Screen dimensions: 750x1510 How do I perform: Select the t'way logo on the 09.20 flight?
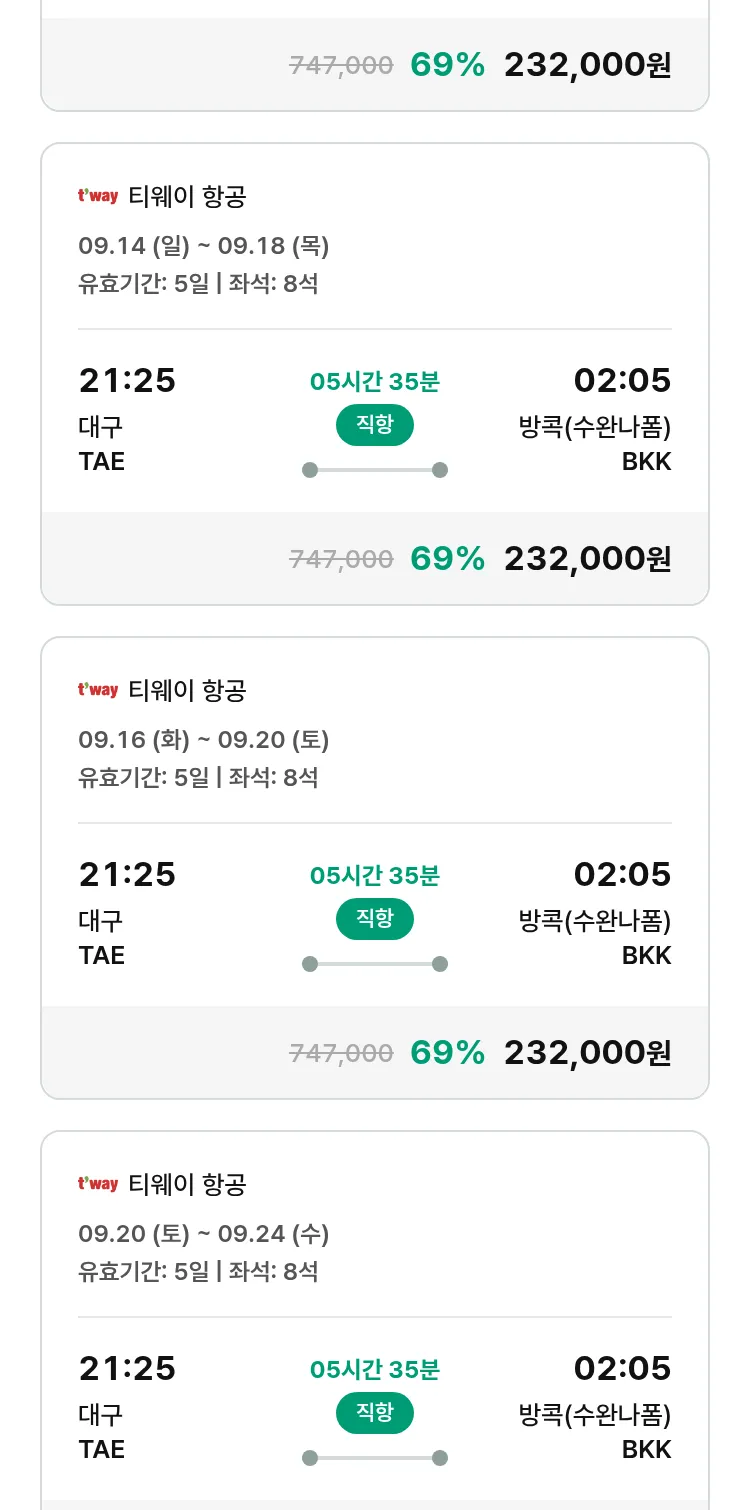[x=98, y=1184]
